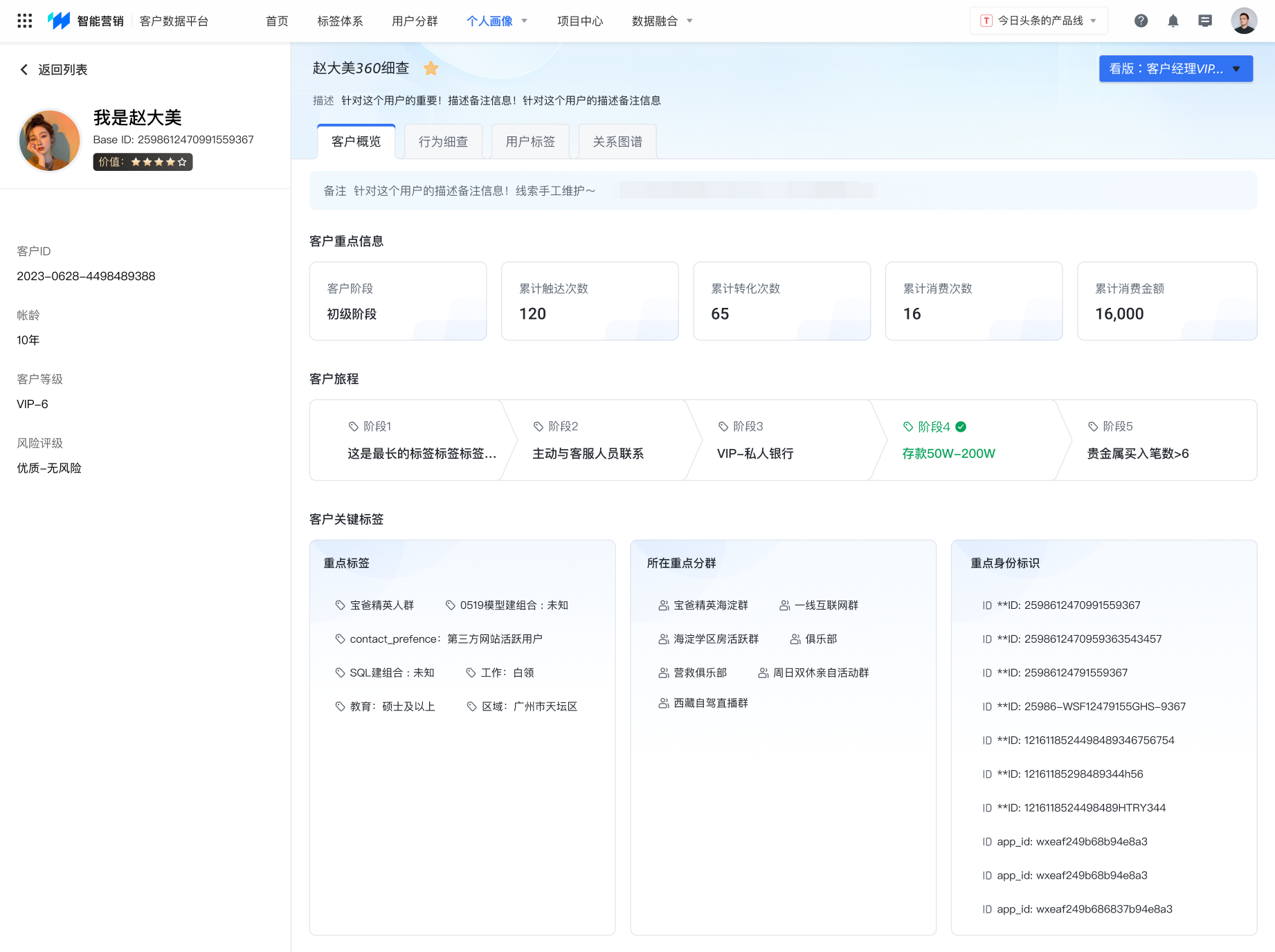
Task: Open 项目中心 in top navigation
Action: click(580, 21)
